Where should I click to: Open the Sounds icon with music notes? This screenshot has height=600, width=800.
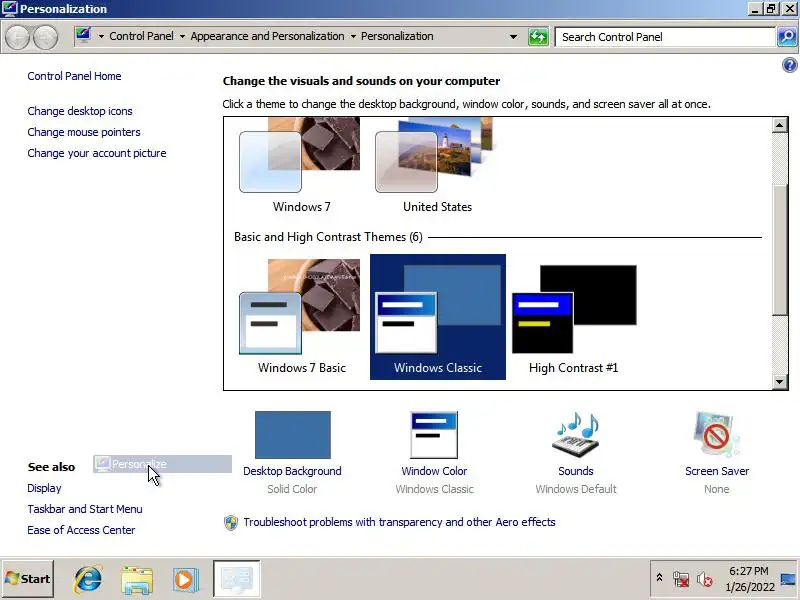576,435
